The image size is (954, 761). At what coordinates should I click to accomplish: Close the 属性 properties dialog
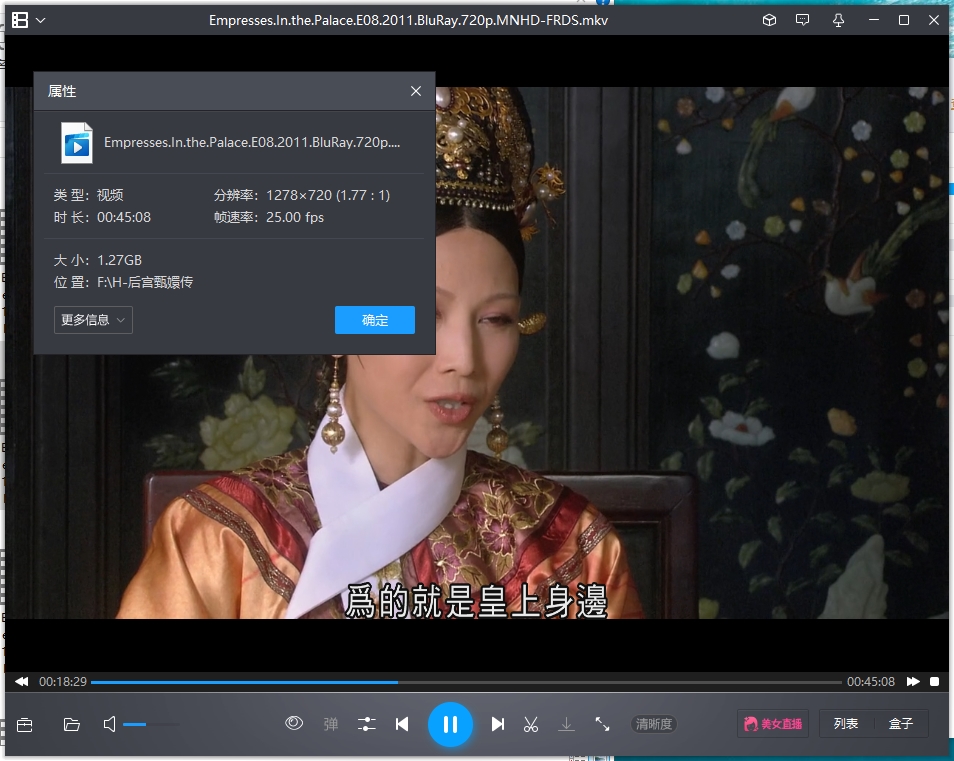pos(416,91)
